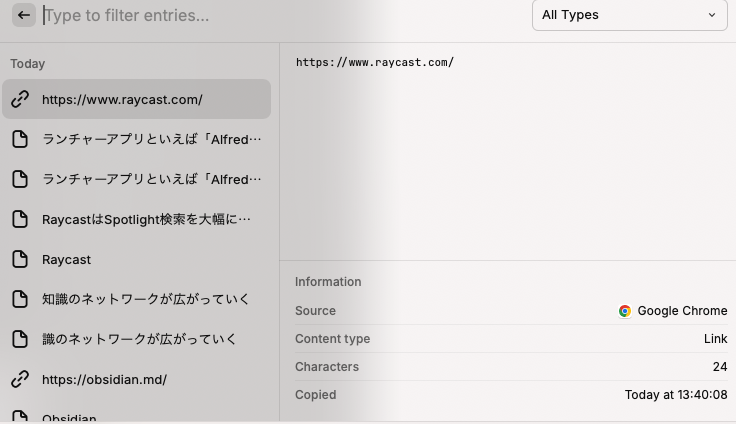
Task: Click document icon of 識のネットワーク entry
Action: pos(20,339)
